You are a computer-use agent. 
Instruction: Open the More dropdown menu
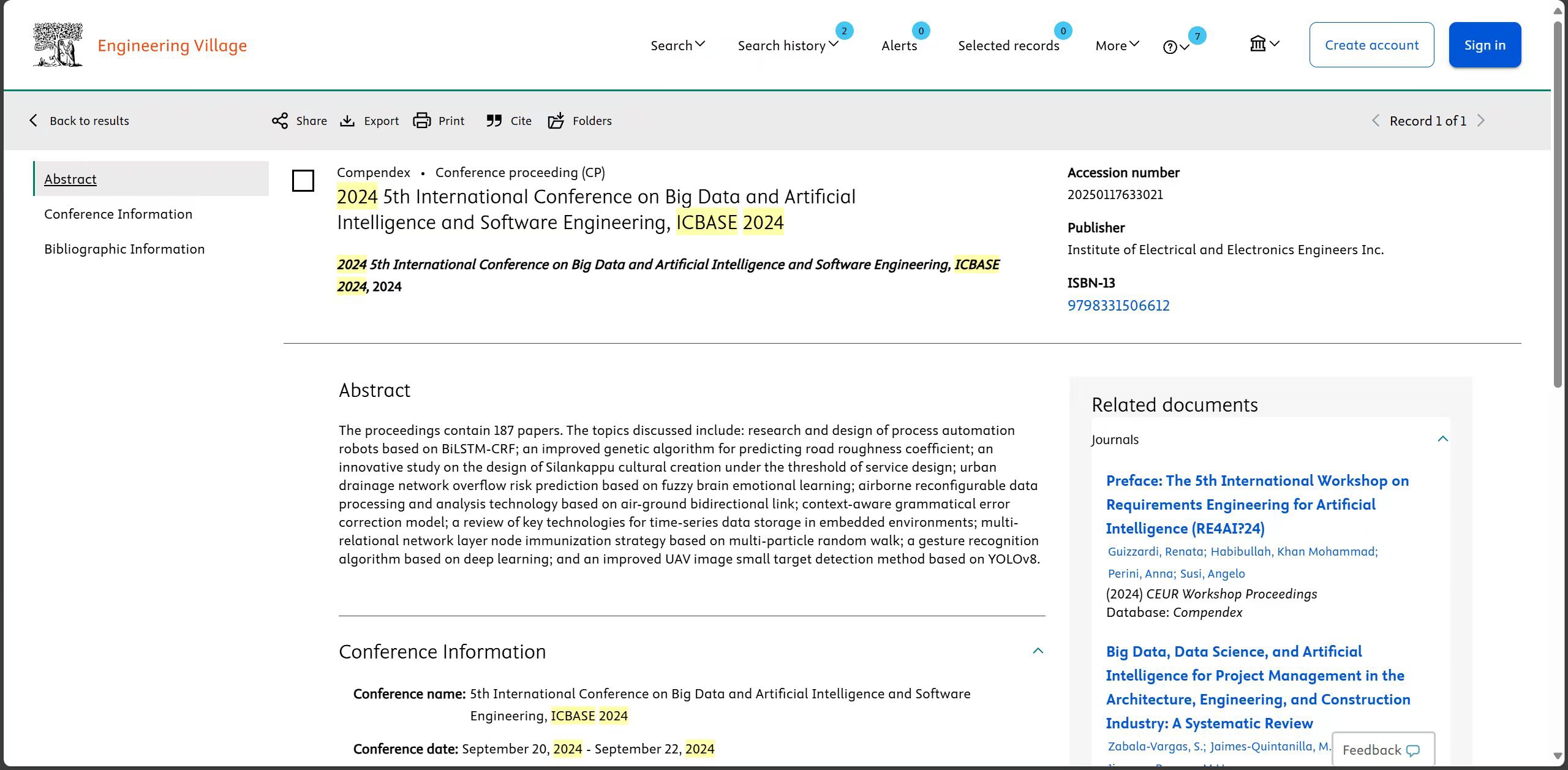pyautogui.click(x=1117, y=45)
